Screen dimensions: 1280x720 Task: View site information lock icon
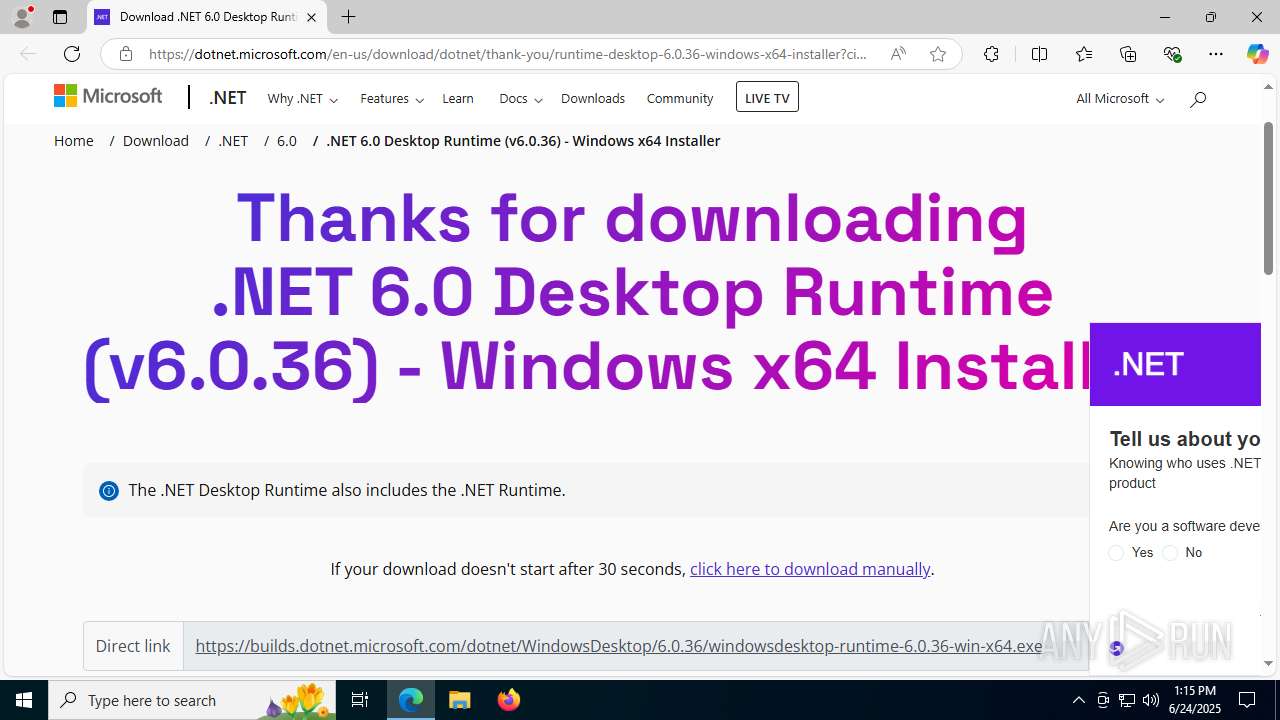[126, 54]
